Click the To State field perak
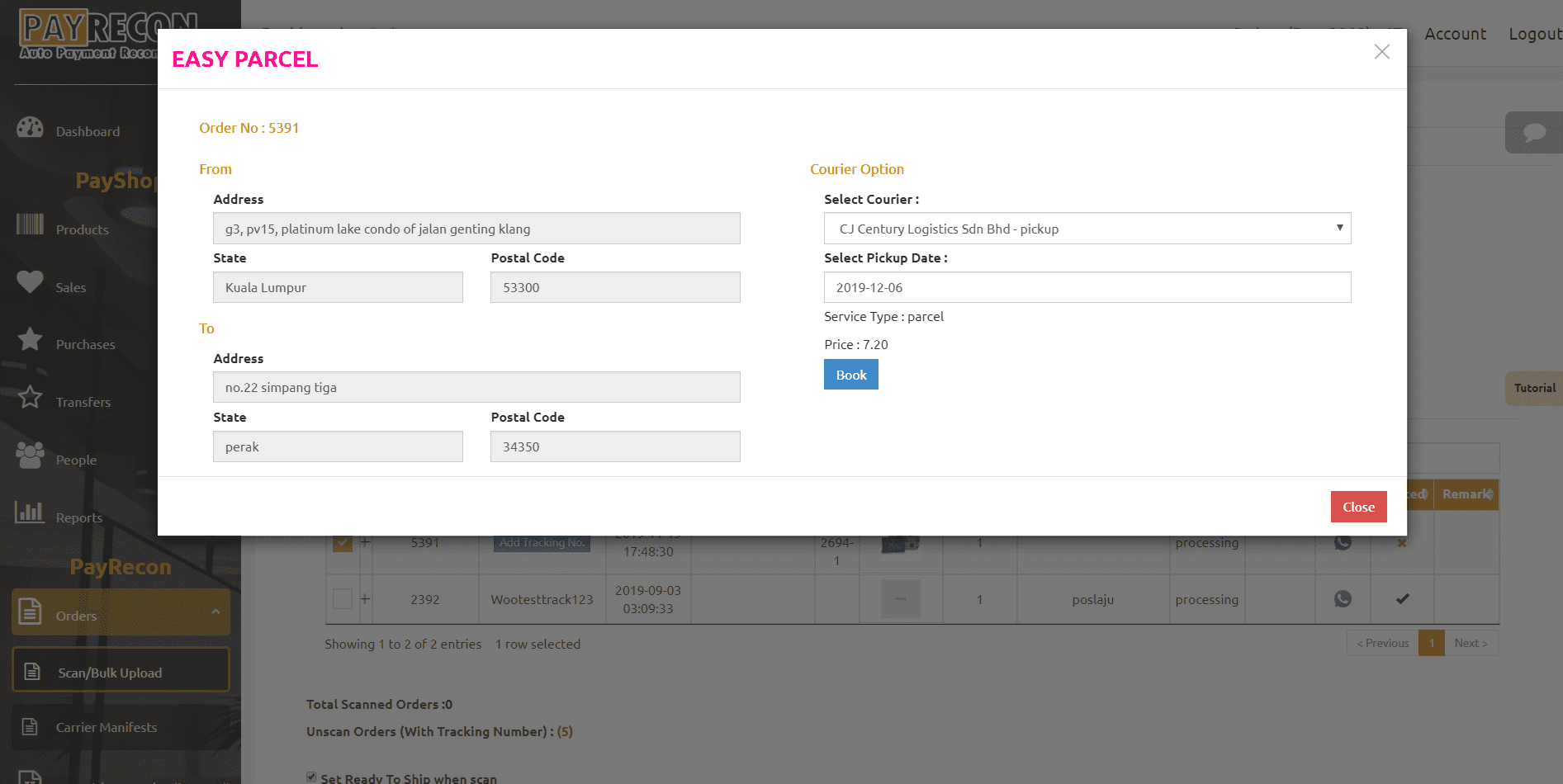This screenshot has width=1563, height=784. [x=338, y=446]
